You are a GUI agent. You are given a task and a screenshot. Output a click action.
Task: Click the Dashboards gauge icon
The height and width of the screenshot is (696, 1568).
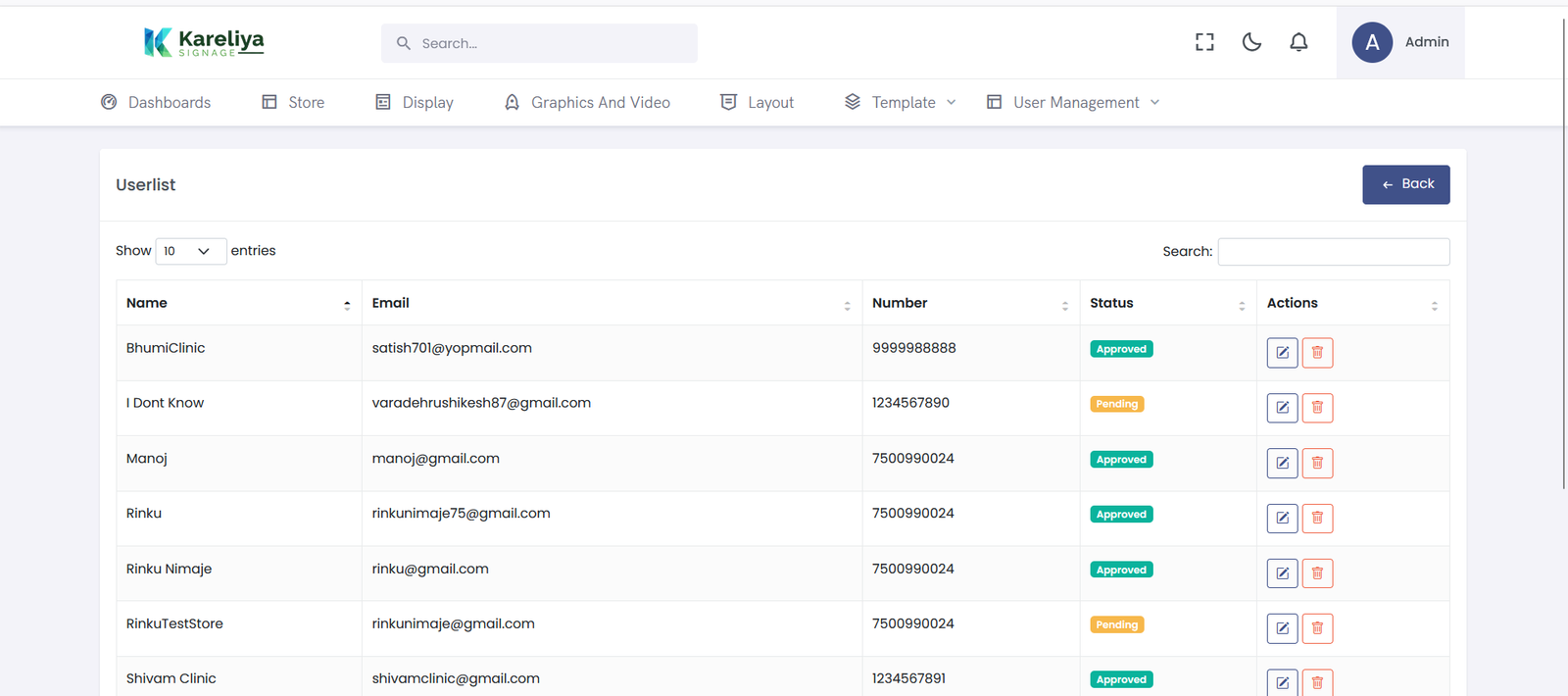coord(109,102)
